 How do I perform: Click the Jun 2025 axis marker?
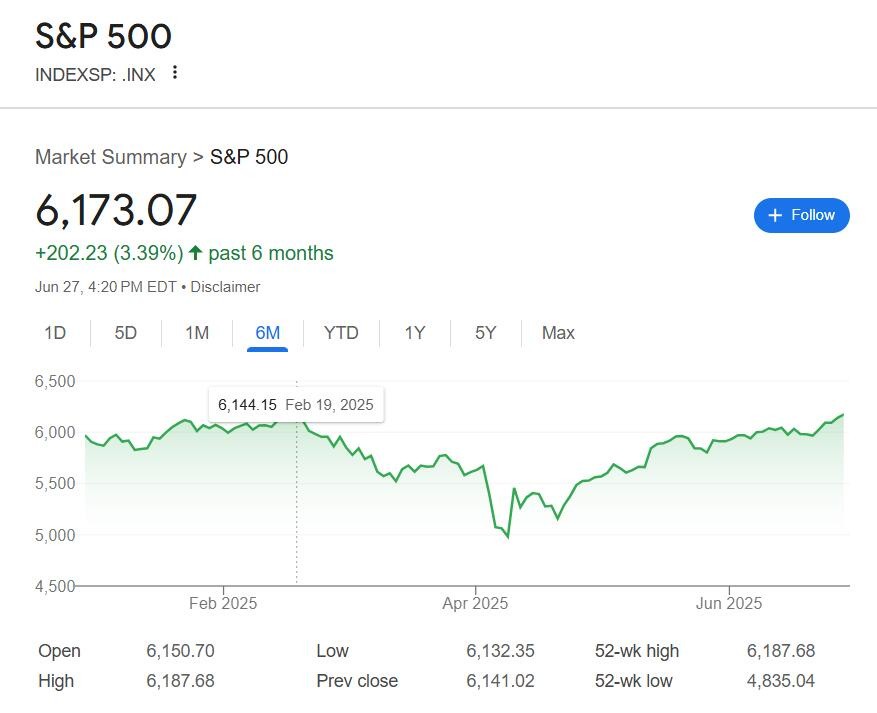[x=729, y=603]
